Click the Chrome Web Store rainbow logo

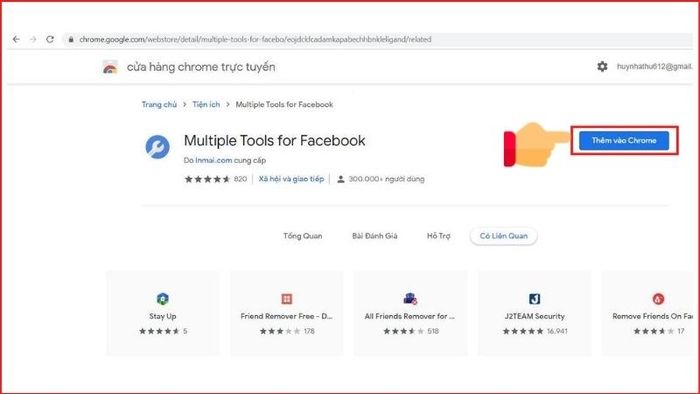(110, 67)
